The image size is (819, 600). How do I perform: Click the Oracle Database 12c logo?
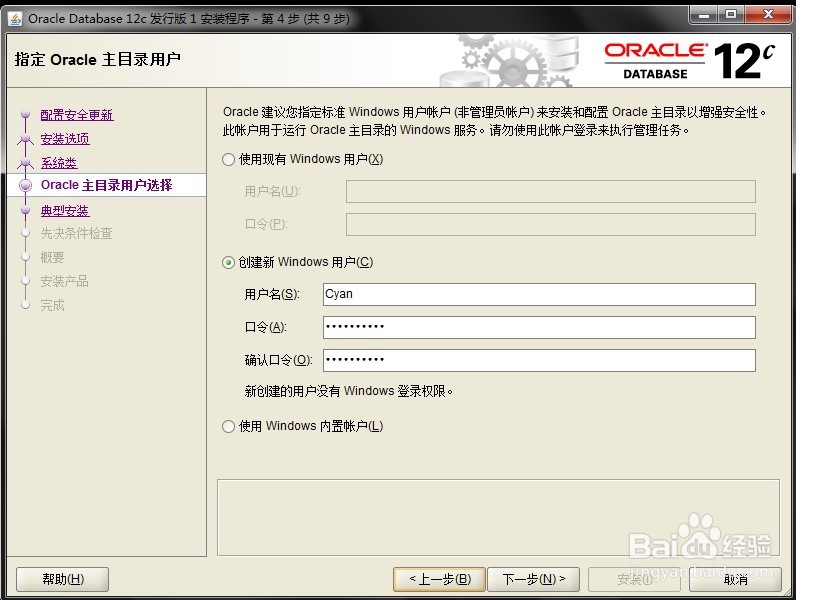(x=689, y=61)
